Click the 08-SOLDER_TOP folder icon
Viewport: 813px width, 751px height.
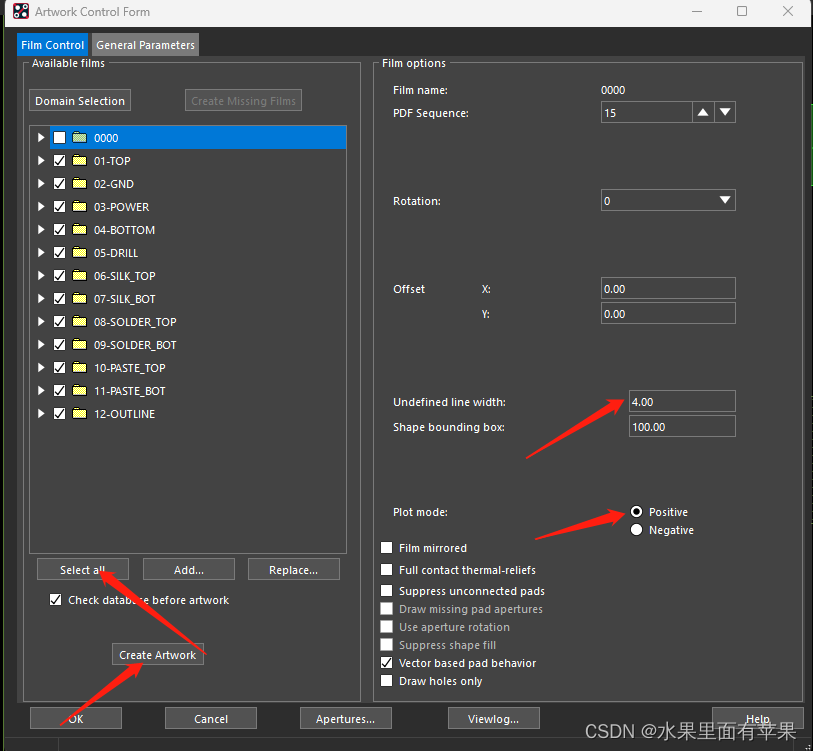click(79, 322)
